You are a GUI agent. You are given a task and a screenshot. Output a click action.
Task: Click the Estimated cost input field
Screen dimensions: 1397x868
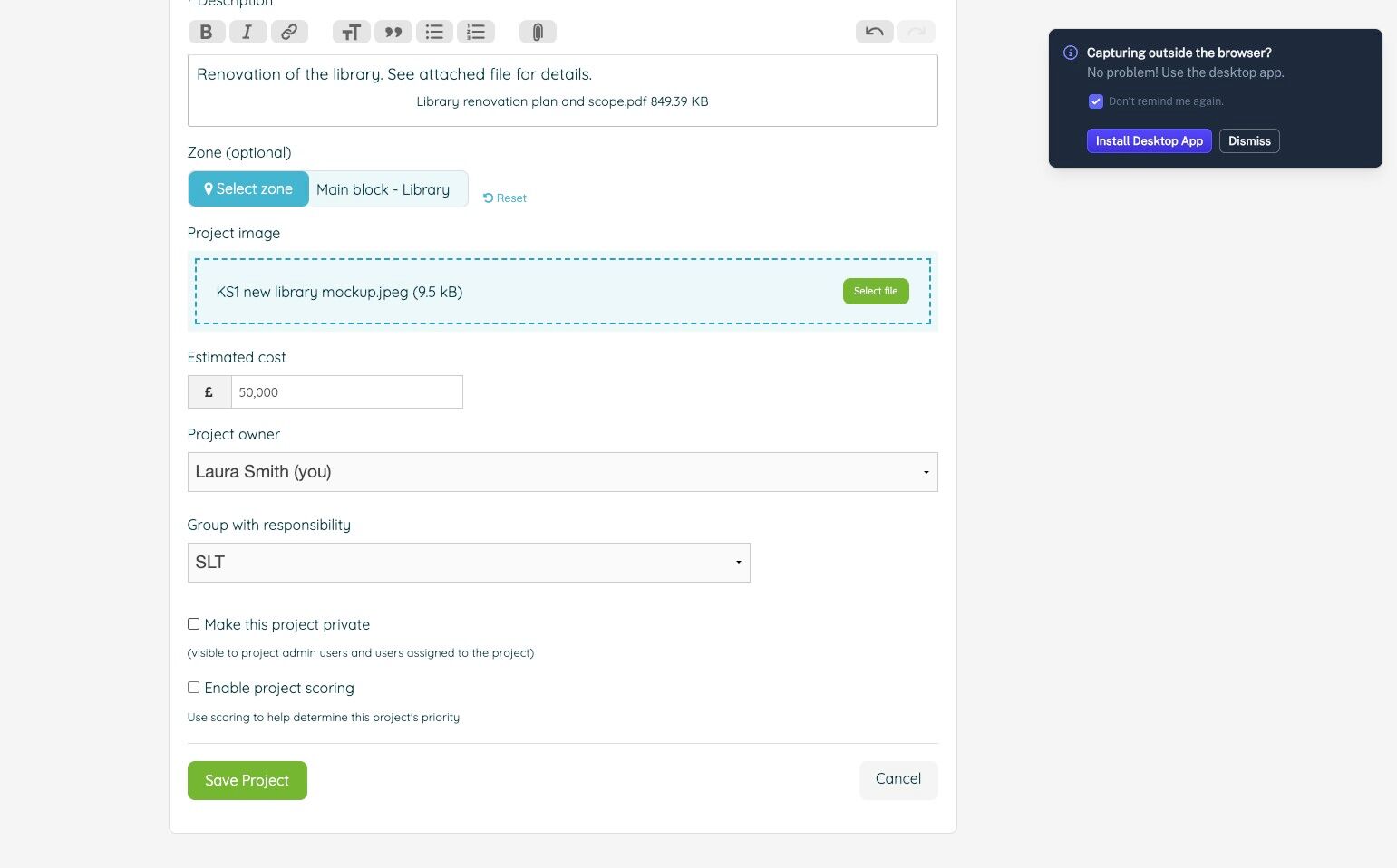[346, 392]
